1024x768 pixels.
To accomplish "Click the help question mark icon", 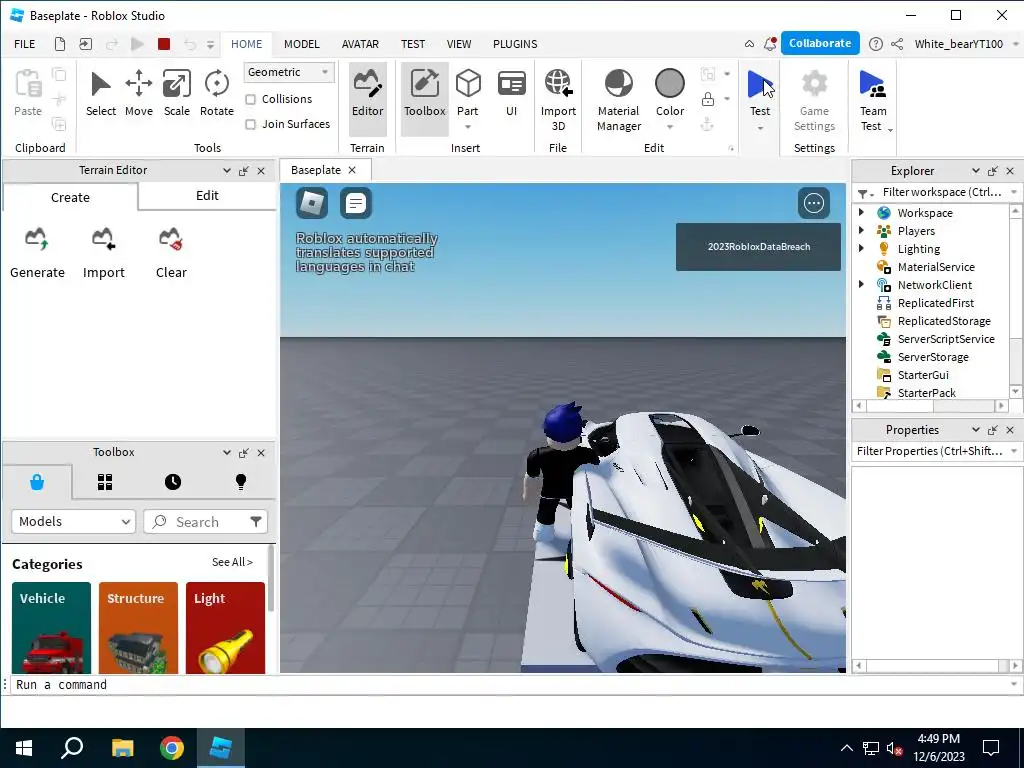I will pos(876,44).
